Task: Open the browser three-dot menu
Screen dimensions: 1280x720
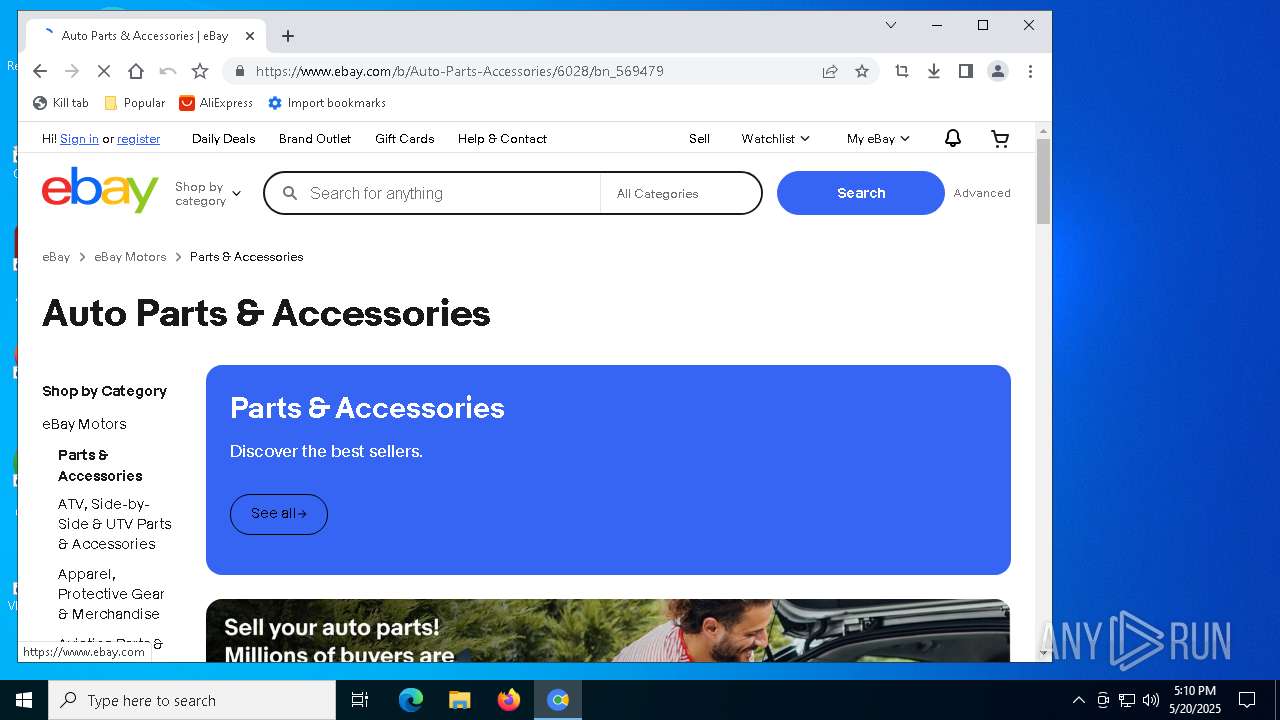Action: pyautogui.click(x=1030, y=71)
